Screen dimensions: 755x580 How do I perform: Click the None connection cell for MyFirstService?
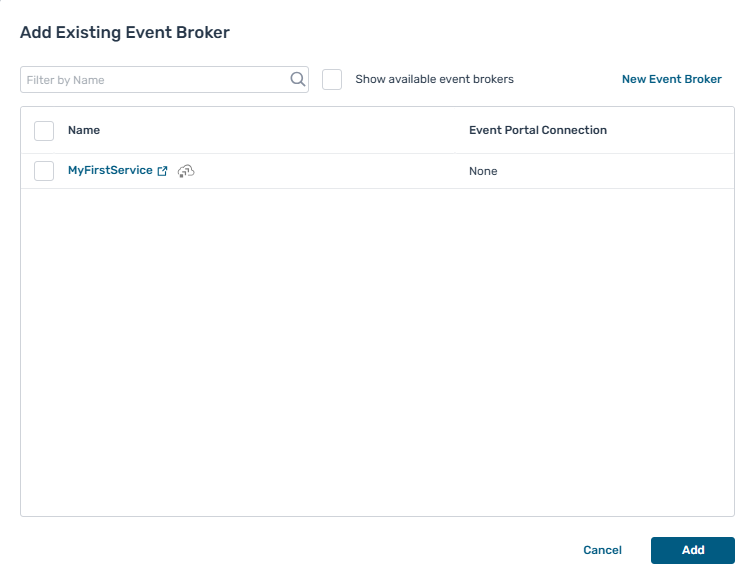point(483,171)
